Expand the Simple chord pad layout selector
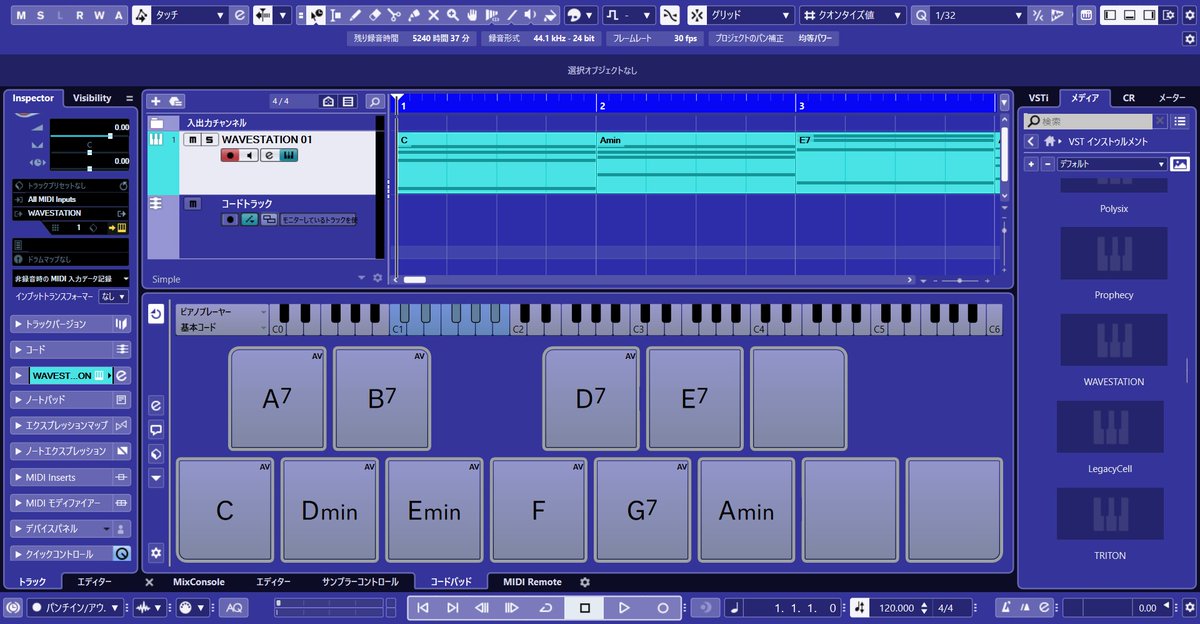Viewport: 1200px width, 624px height. pos(363,279)
